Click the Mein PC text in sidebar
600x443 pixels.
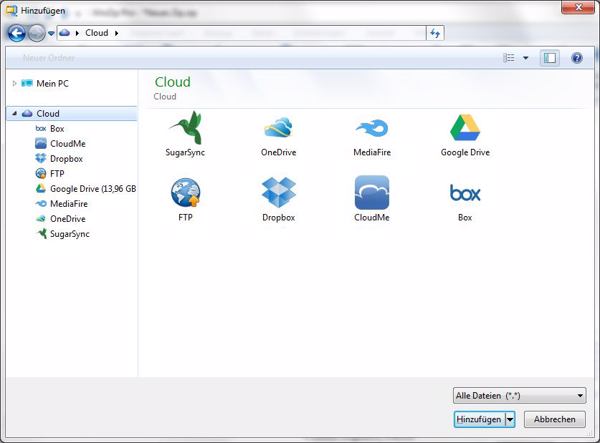[52, 83]
